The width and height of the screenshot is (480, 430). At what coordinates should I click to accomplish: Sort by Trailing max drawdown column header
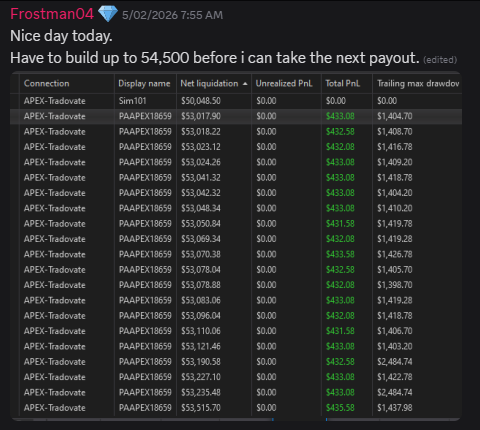[418, 83]
